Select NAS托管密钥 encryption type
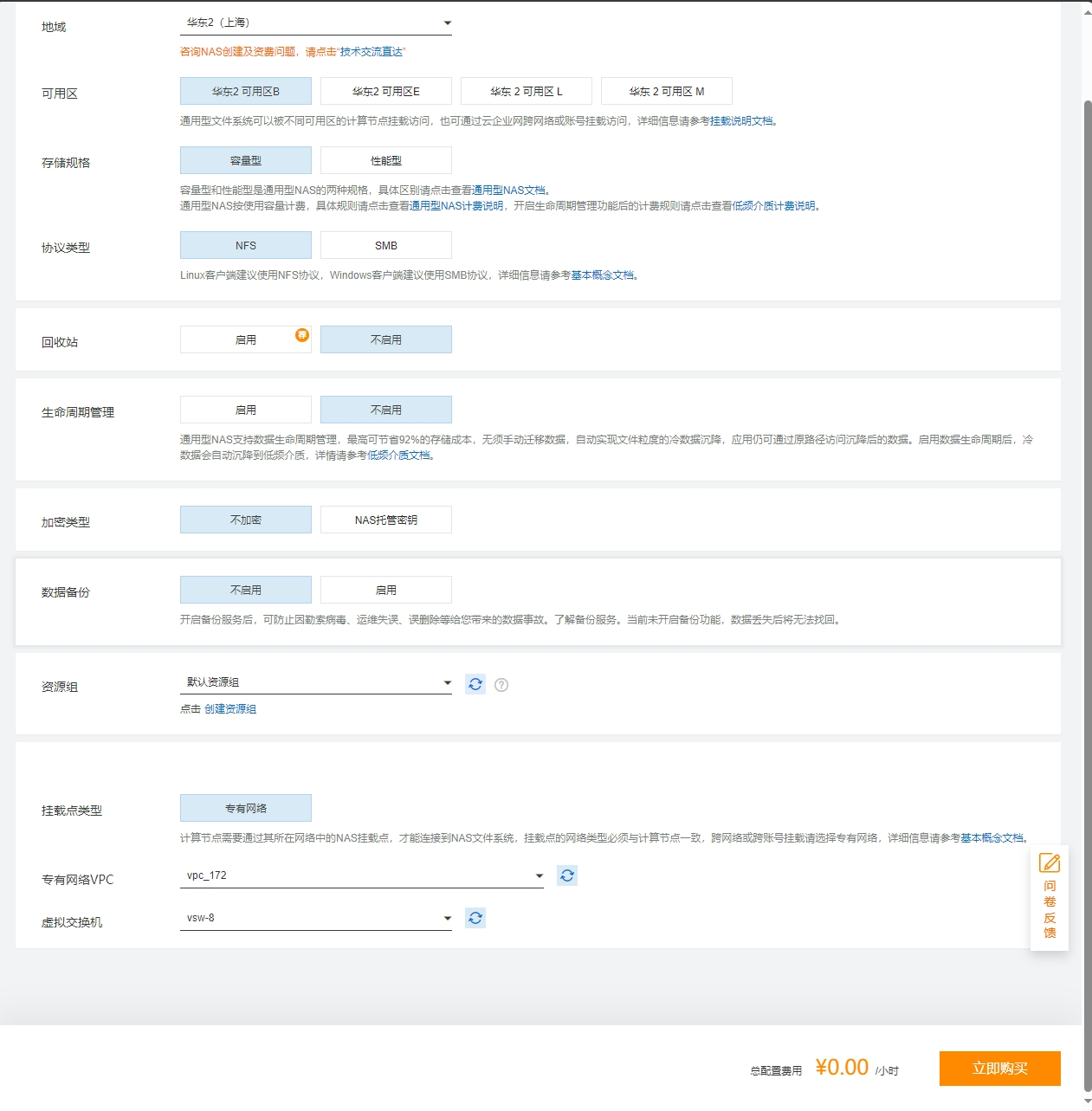 386,520
